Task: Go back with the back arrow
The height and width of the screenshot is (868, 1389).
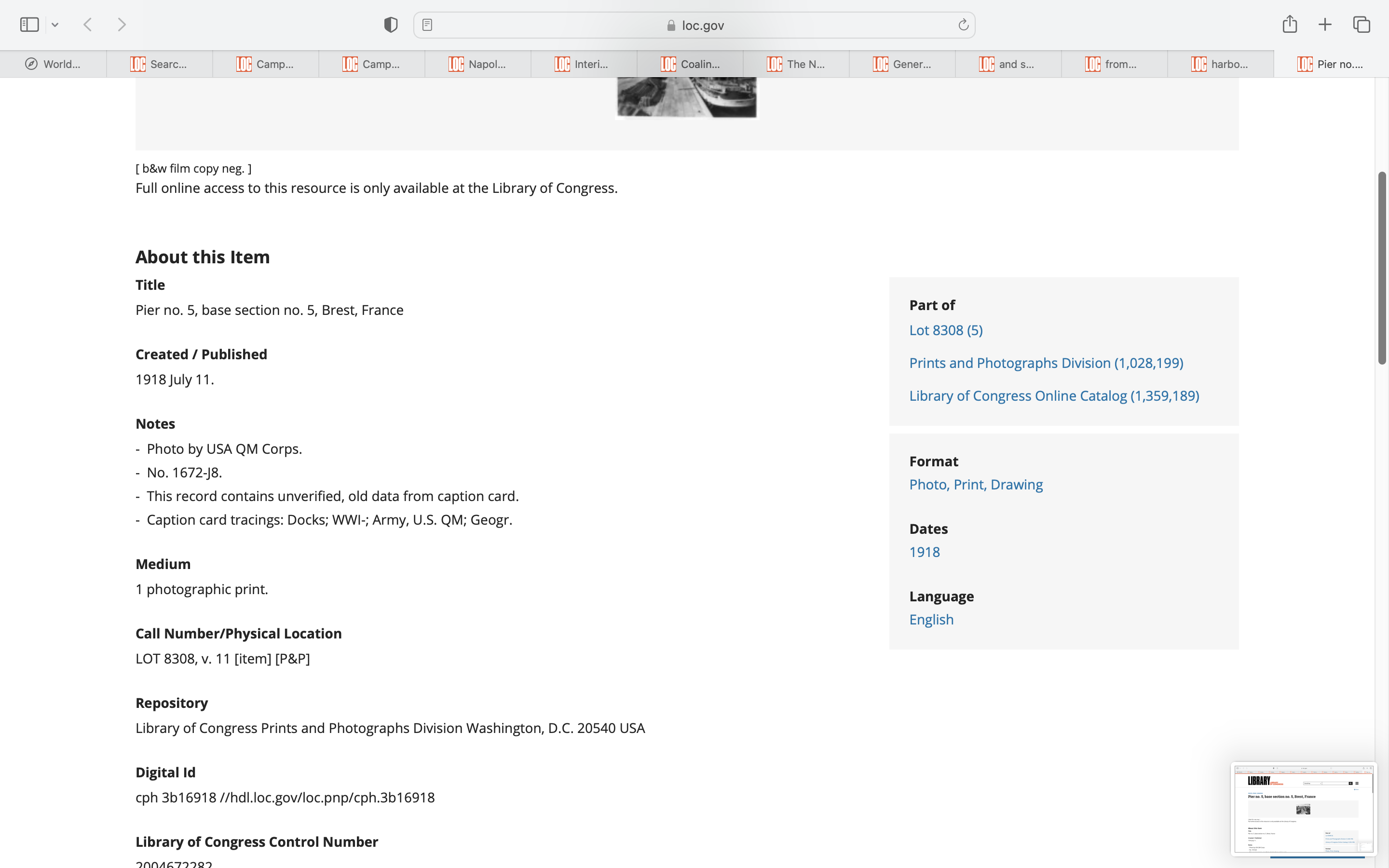Action: pyautogui.click(x=88, y=25)
